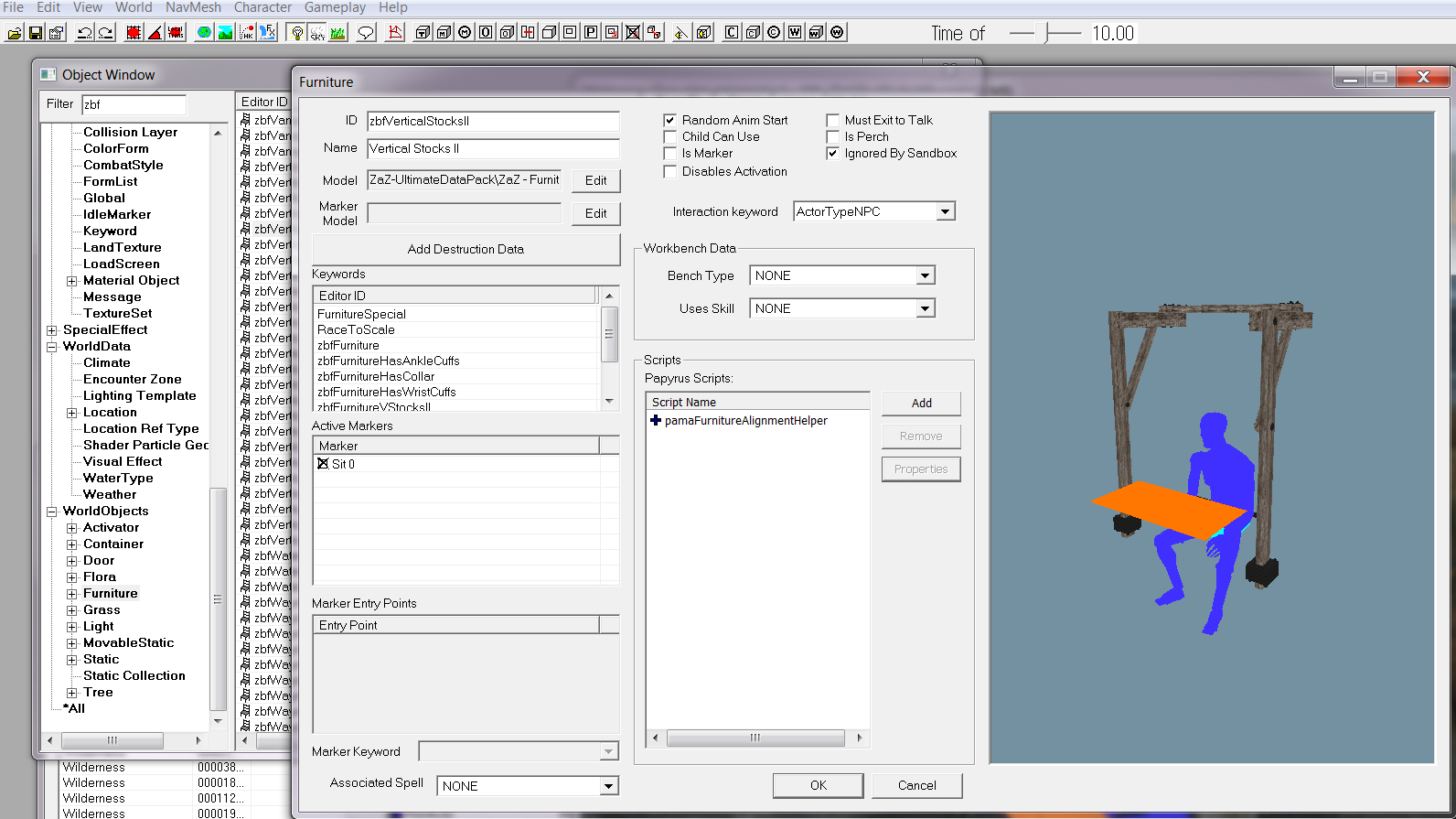Image resolution: width=1456 pixels, height=819 pixels.
Task: Toggle the snap to angle icon
Action: point(155,33)
